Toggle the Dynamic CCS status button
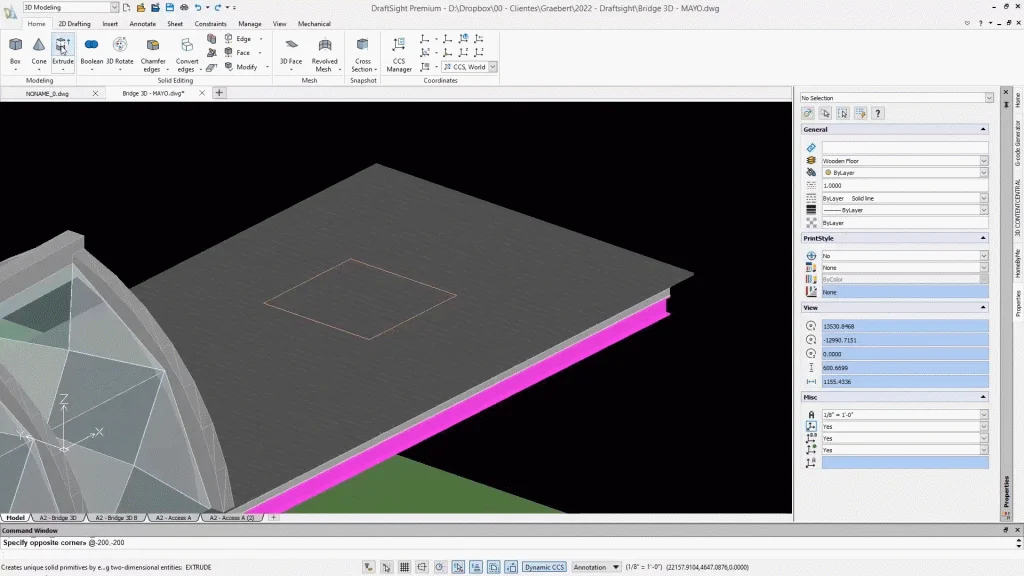This screenshot has width=1024, height=576. [x=544, y=567]
